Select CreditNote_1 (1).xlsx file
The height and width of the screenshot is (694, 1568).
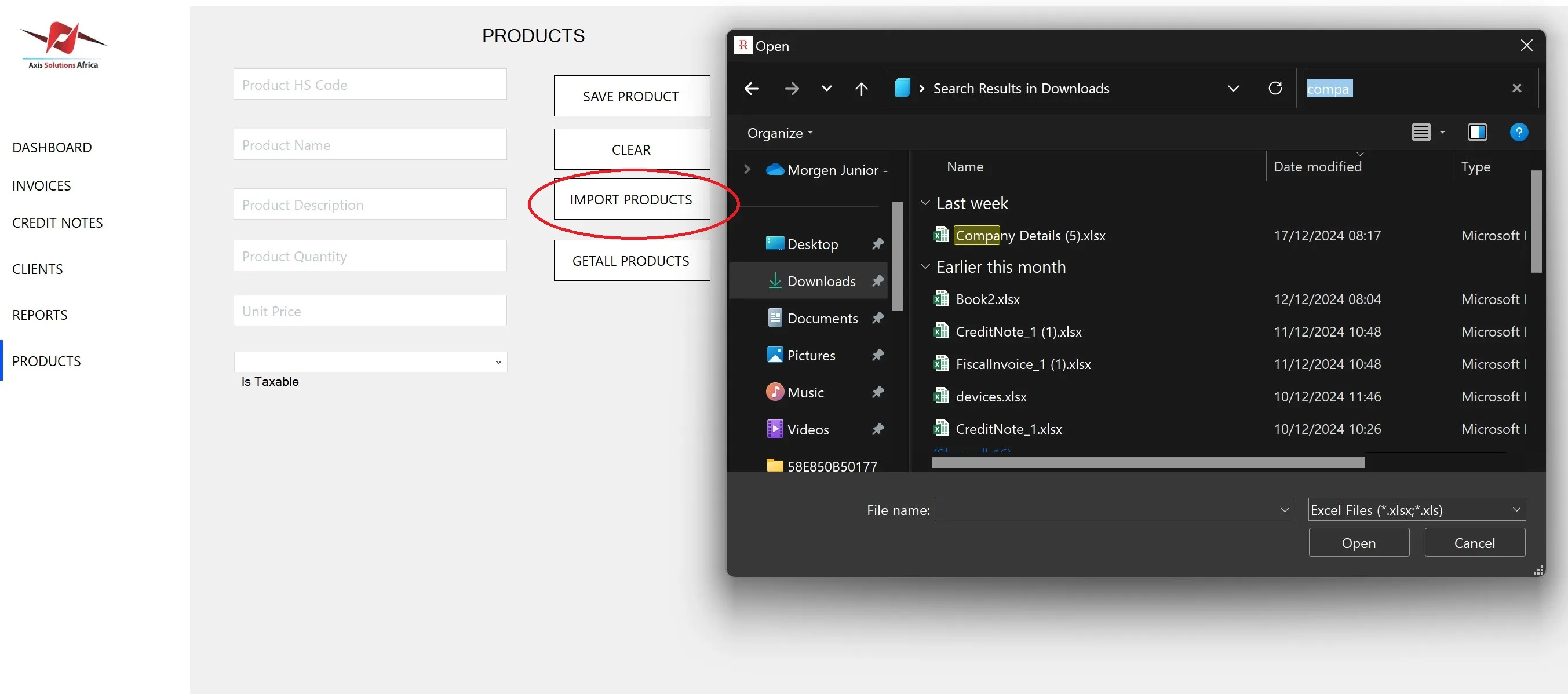pos(1018,332)
